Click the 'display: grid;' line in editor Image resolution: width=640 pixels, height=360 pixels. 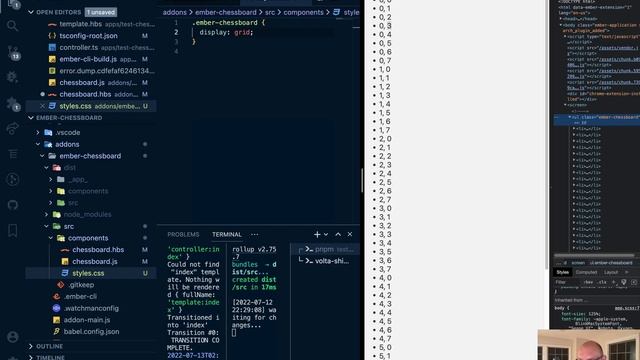click(226, 32)
